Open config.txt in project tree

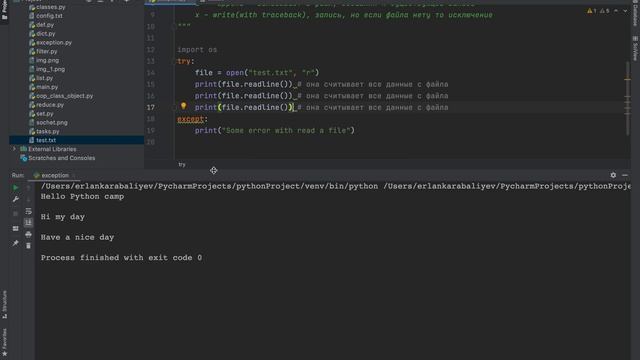coord(49,16)
